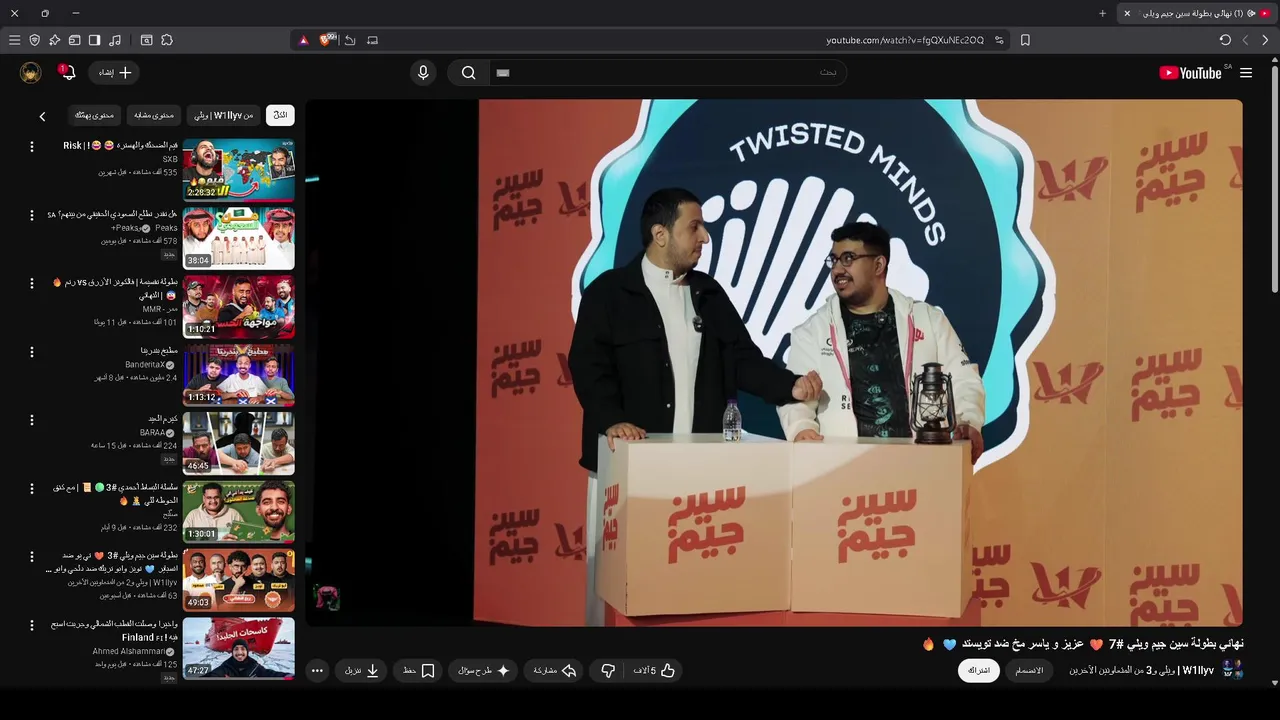This screenshot has height=720, width=1280.
Task: Open the YouTube hamburger guide menu
Action: click(1246, 73)
